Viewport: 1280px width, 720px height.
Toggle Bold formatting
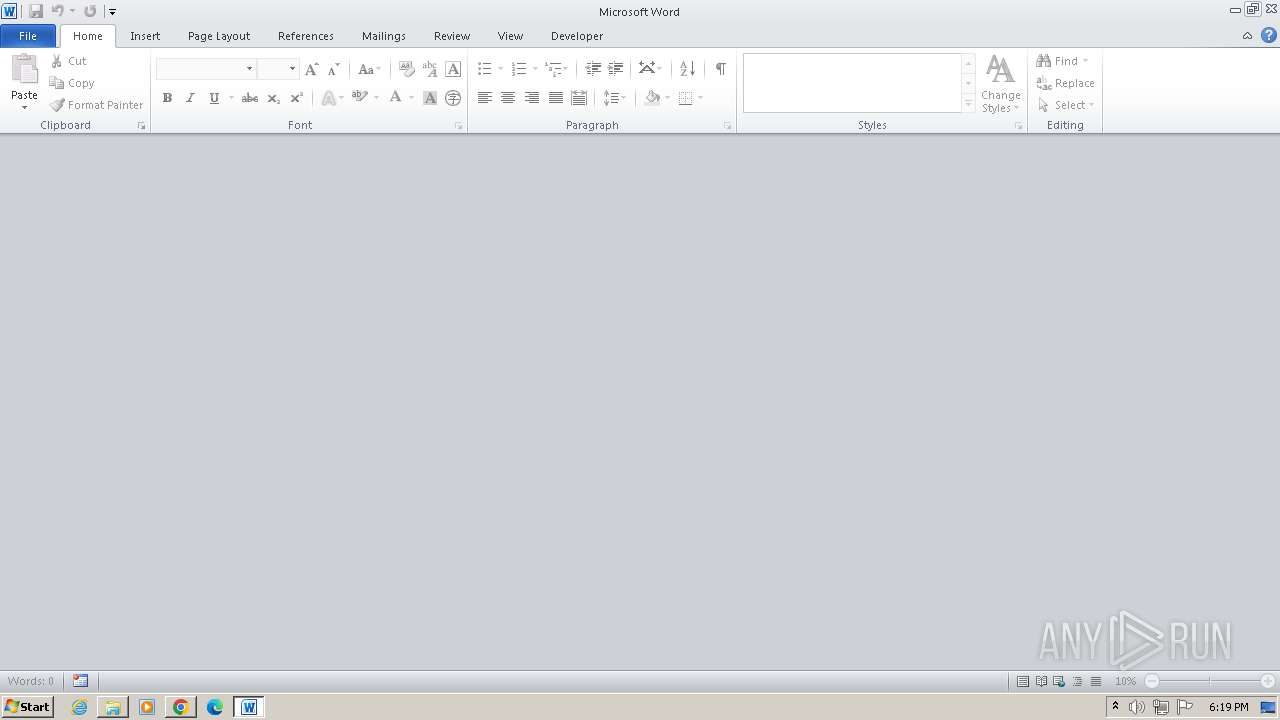(x=167, y=98)
